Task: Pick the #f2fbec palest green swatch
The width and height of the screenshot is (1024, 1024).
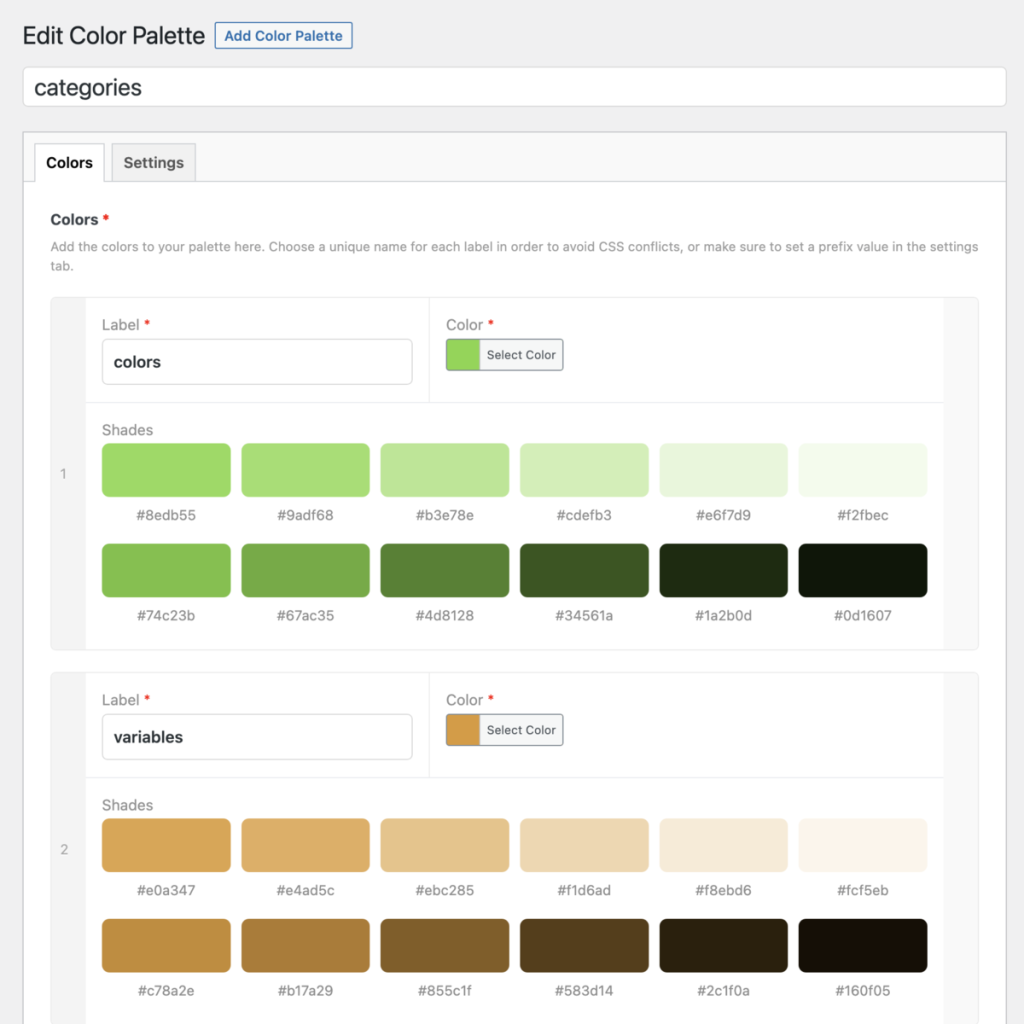Action: [x=862, y=470]
